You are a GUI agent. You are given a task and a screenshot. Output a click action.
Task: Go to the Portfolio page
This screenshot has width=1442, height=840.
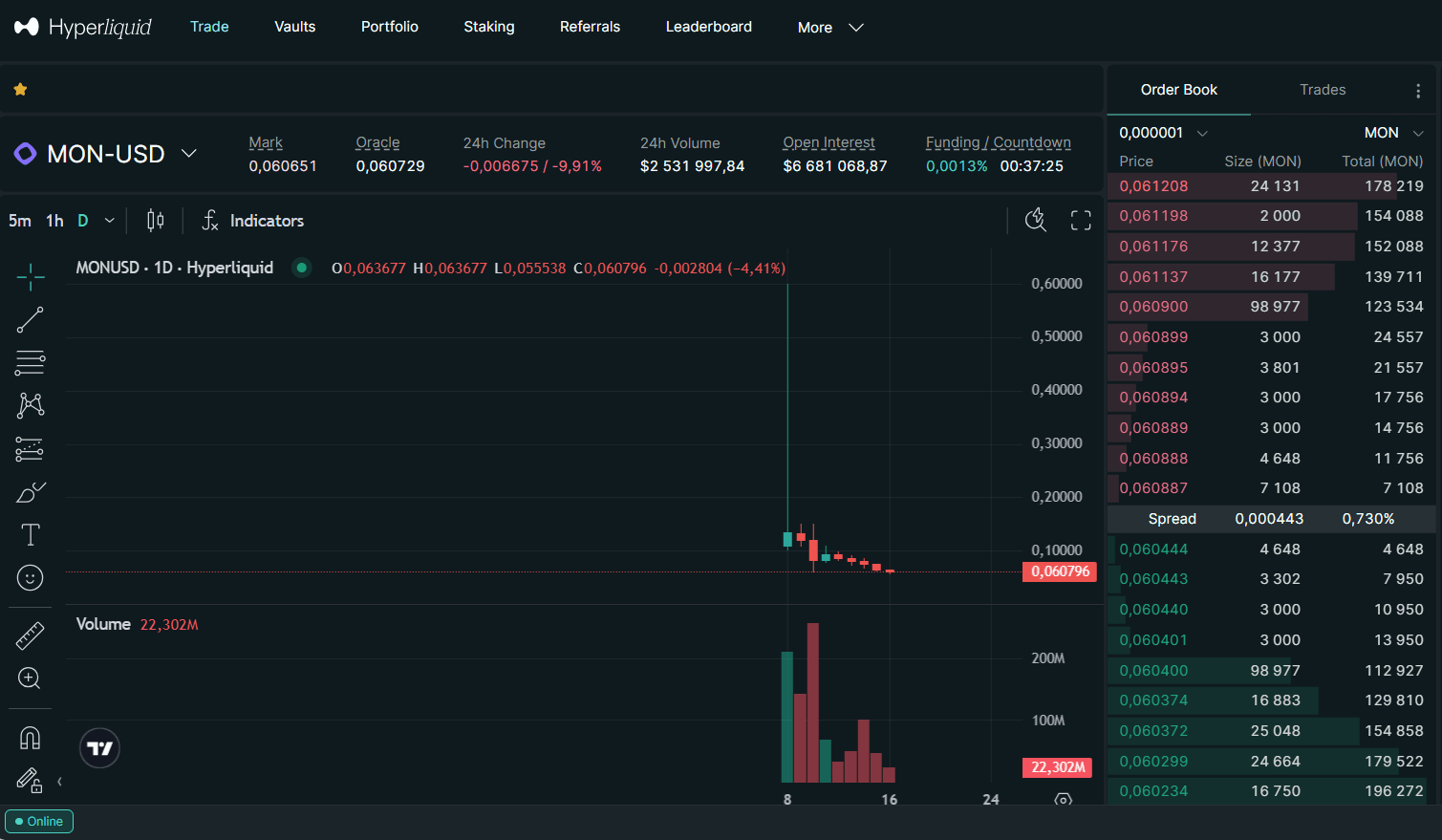(390, 27)
